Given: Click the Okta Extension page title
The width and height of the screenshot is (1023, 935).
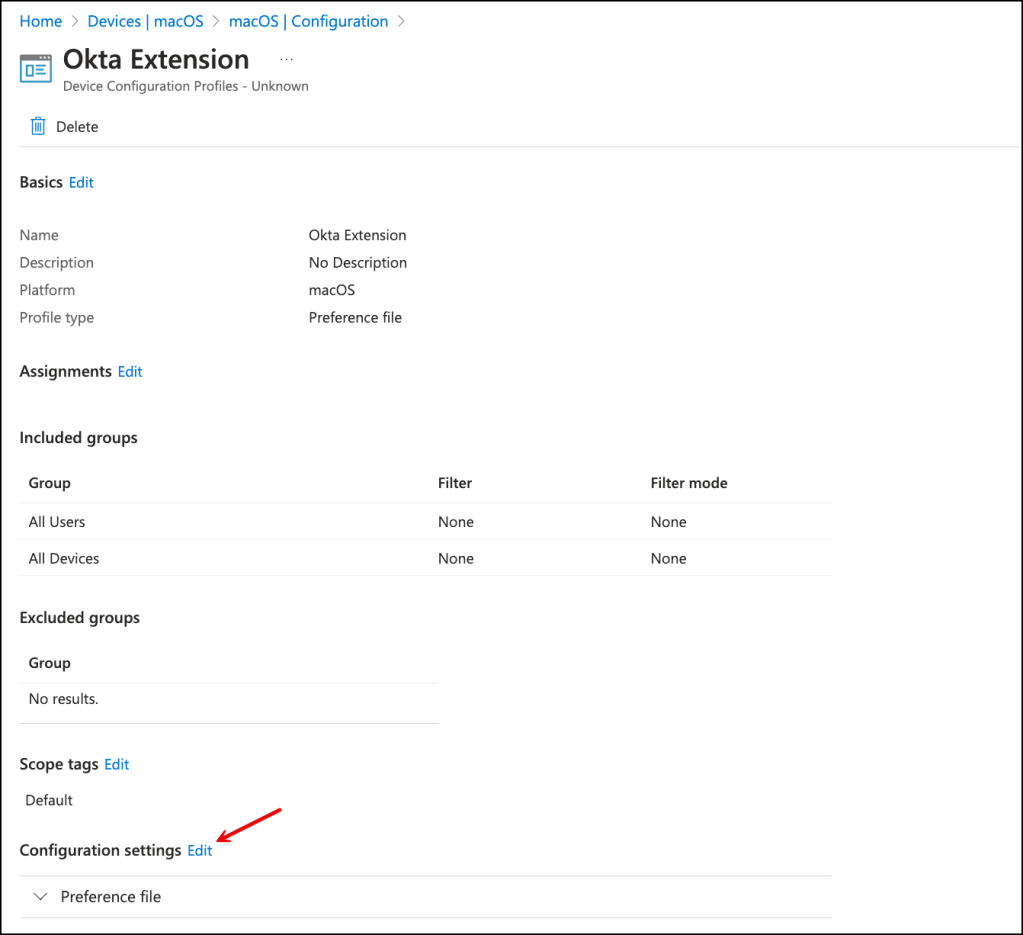Looking at the screenshot, I should point(156,59).
